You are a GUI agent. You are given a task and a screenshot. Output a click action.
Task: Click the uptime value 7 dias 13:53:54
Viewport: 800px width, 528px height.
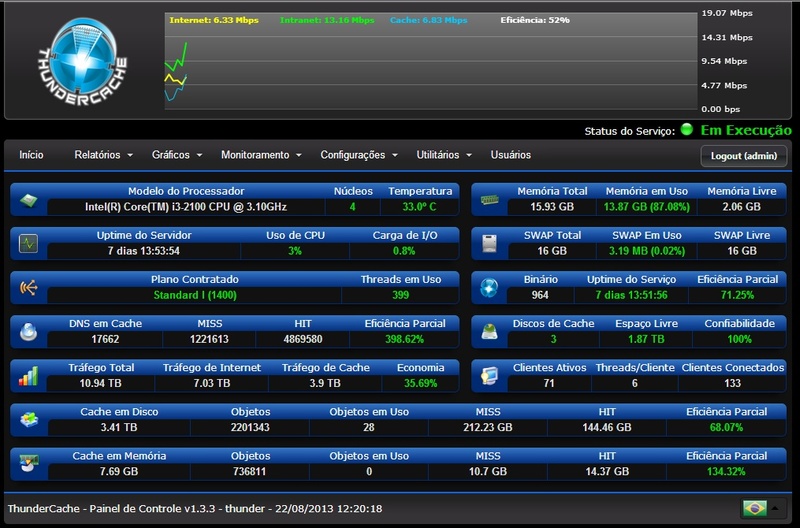(x=143, y=250)
